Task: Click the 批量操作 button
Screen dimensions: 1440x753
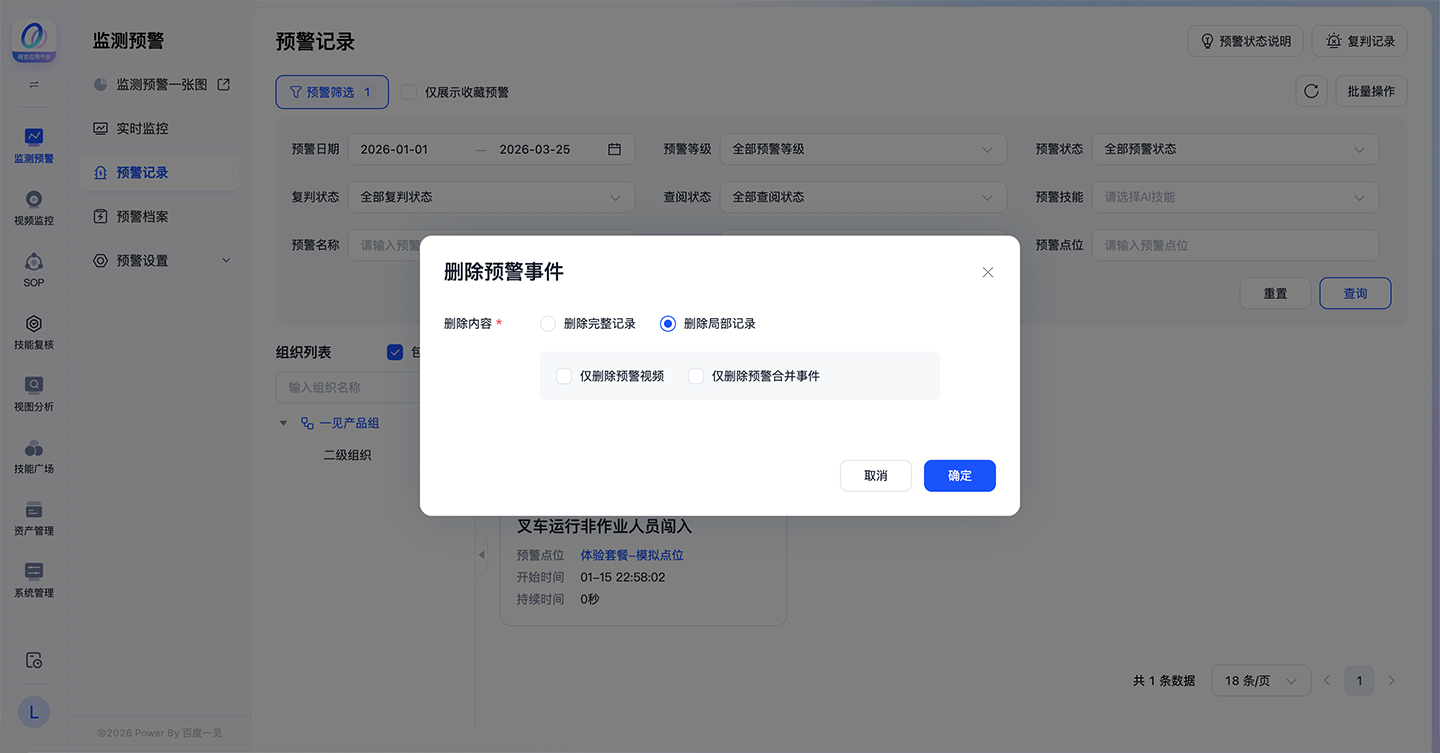Action: [1371, 91]
